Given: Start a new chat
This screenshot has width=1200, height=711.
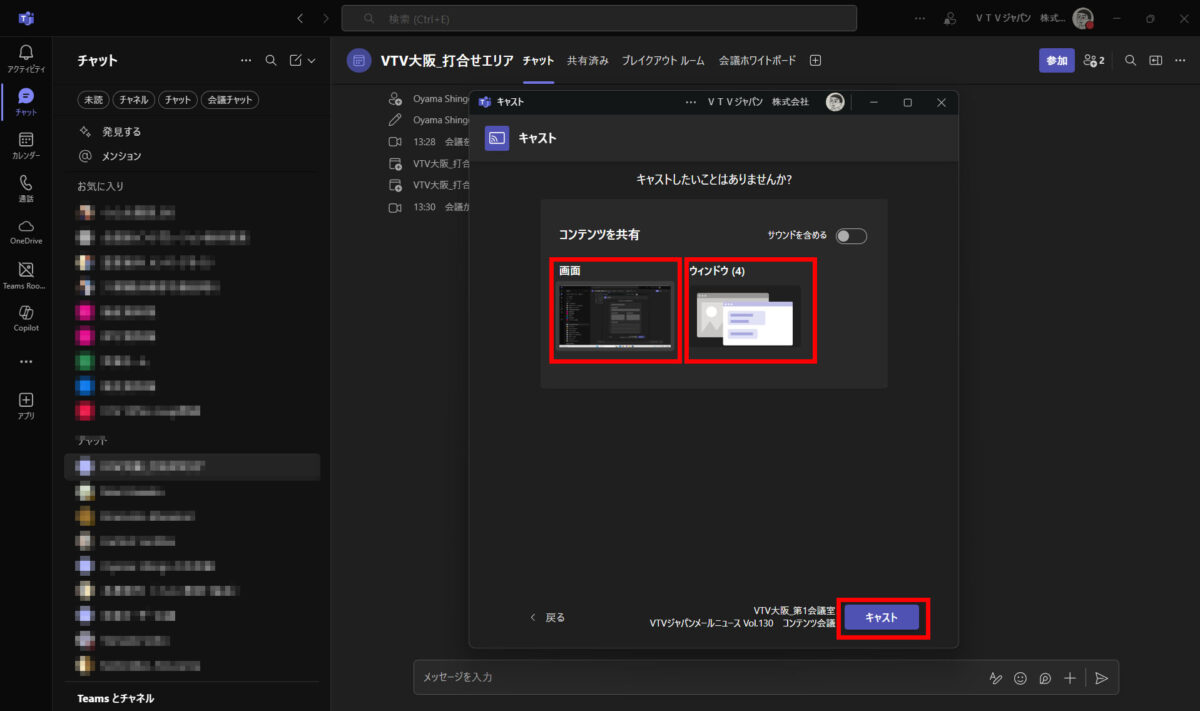Looking at the screenshot, I should click(x=296, y=61).
